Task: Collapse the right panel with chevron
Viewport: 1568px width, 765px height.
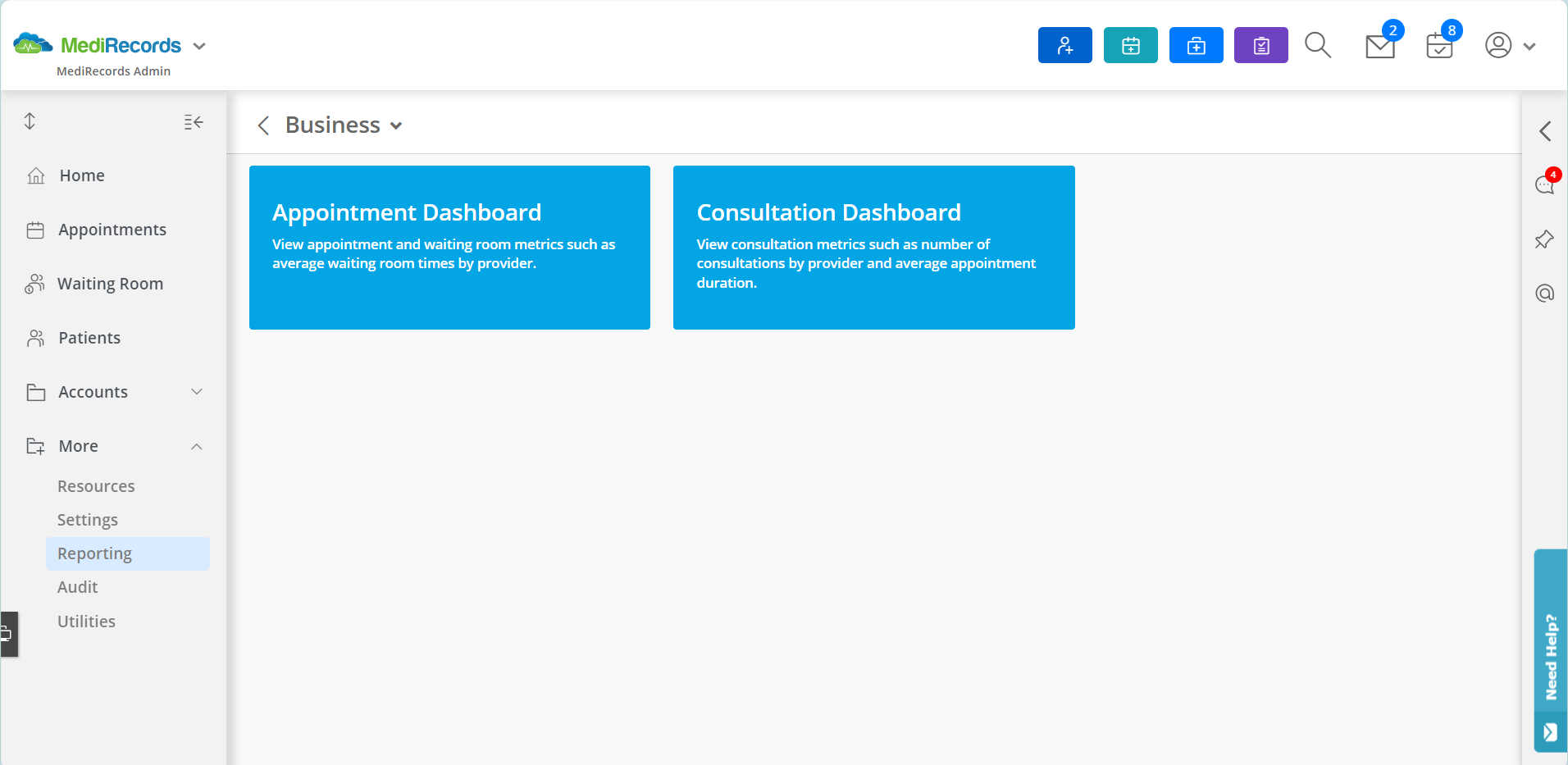Action: pyautogui.click(x=1545, y=131)
